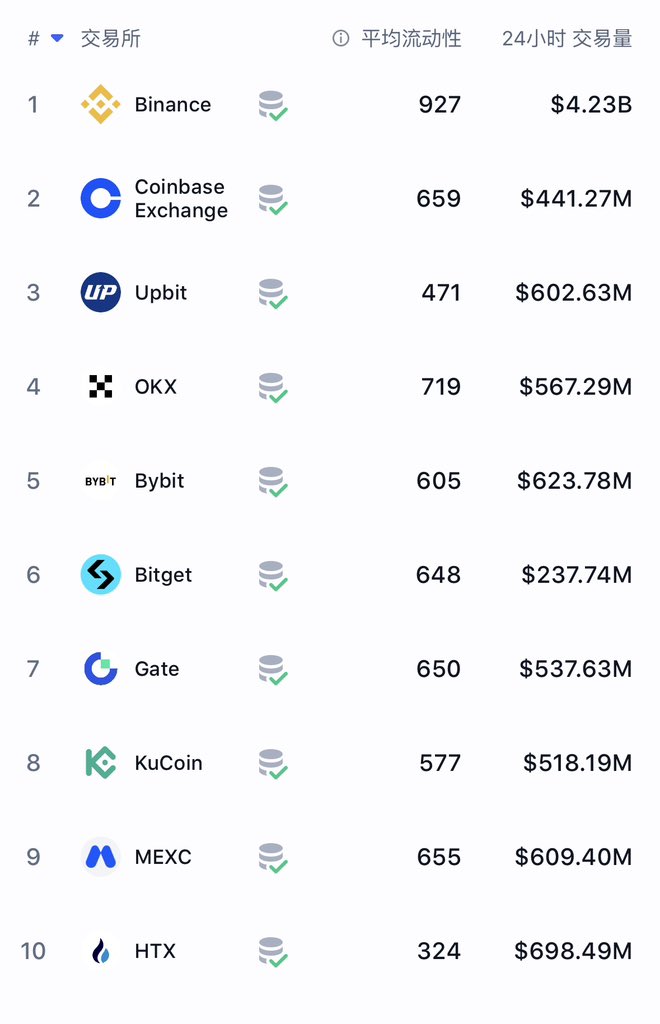Toggle the rank sort arrow next to #
Image resolution: width=660 pixels, height=1024 pixels.
point(57,39)
